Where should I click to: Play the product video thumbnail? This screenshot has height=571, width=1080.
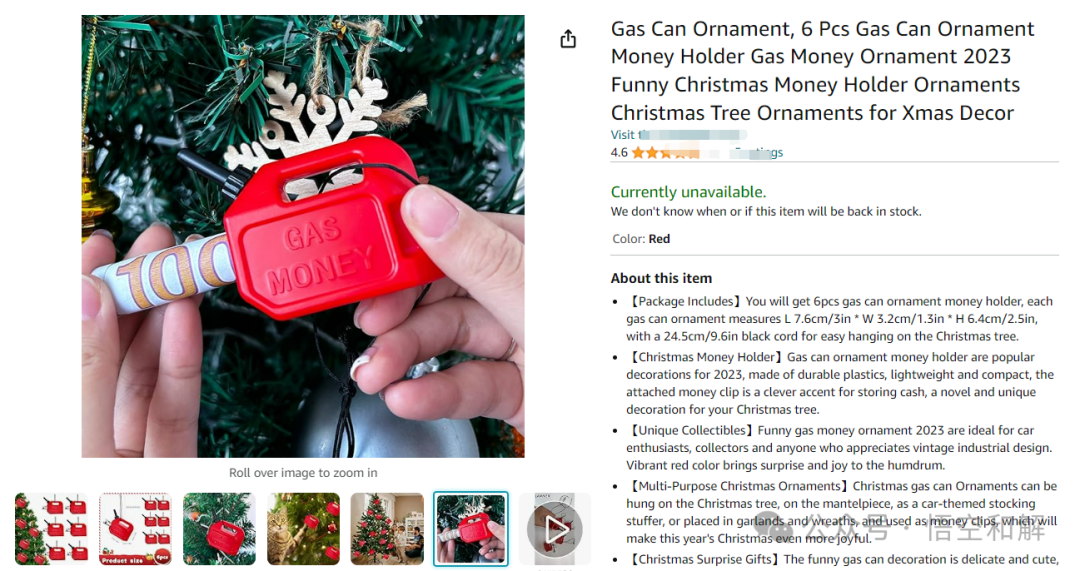coord(554,529)
